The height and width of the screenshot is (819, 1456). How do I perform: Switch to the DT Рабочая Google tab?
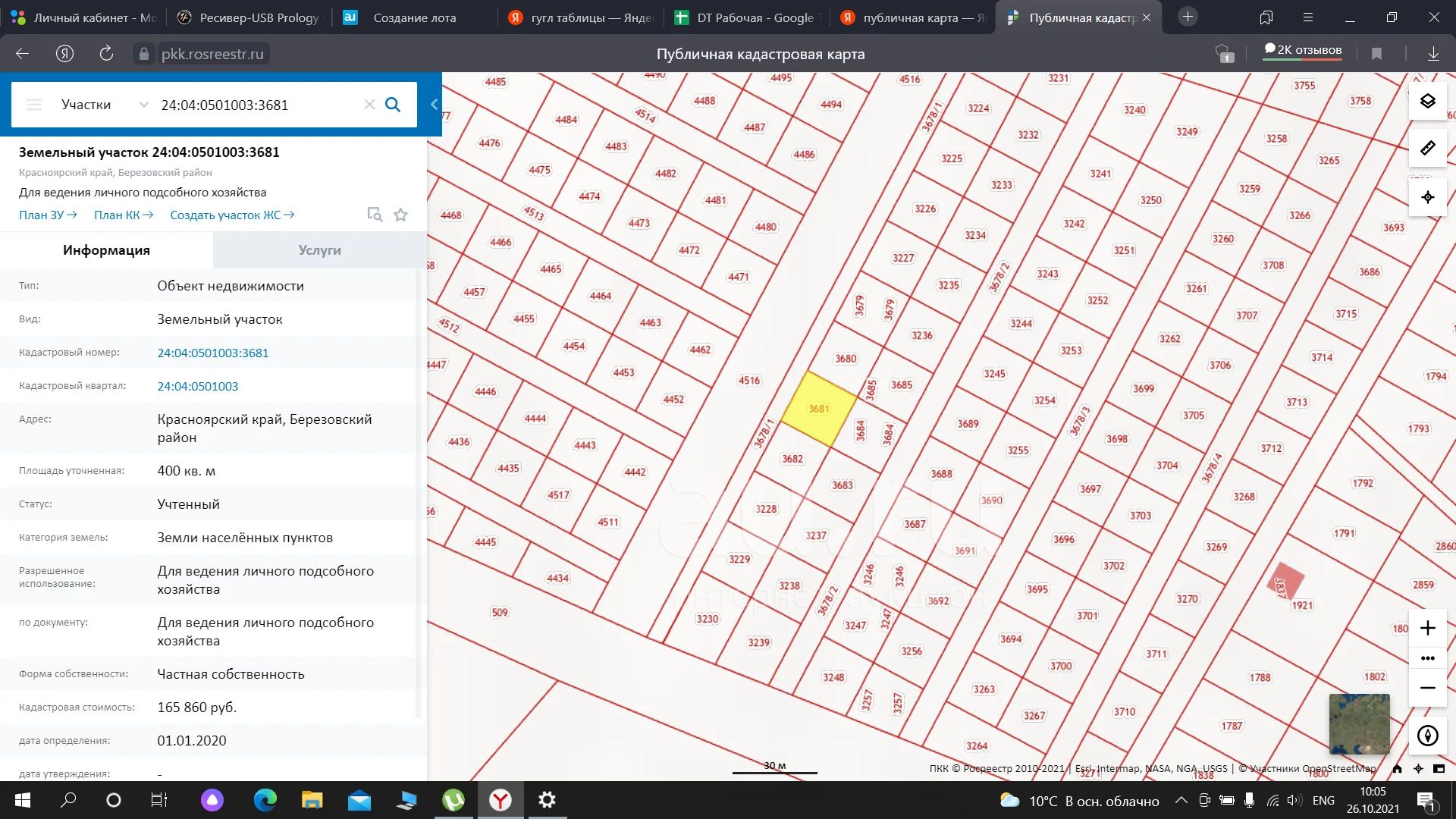pyautogui.click(x=746, y=17)
